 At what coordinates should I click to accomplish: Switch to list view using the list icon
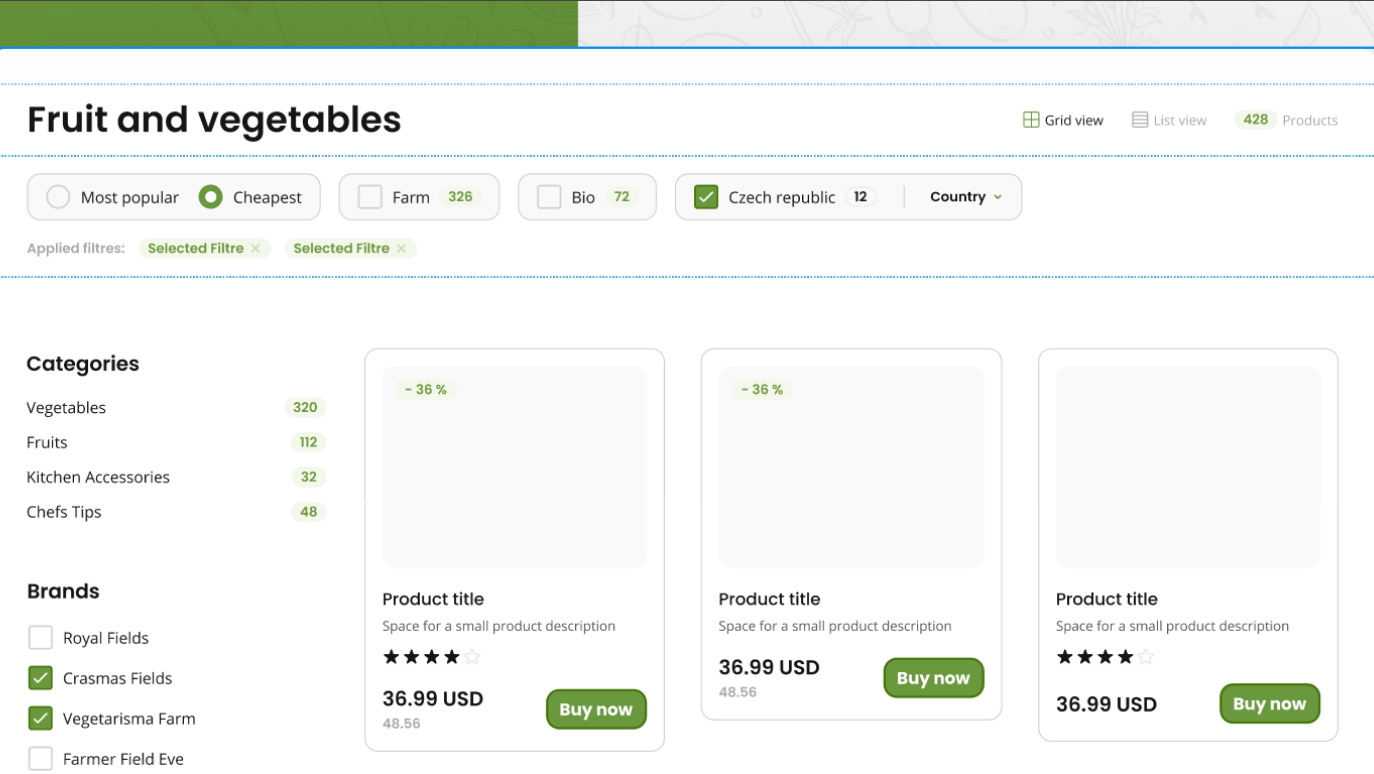(1139, 119)
